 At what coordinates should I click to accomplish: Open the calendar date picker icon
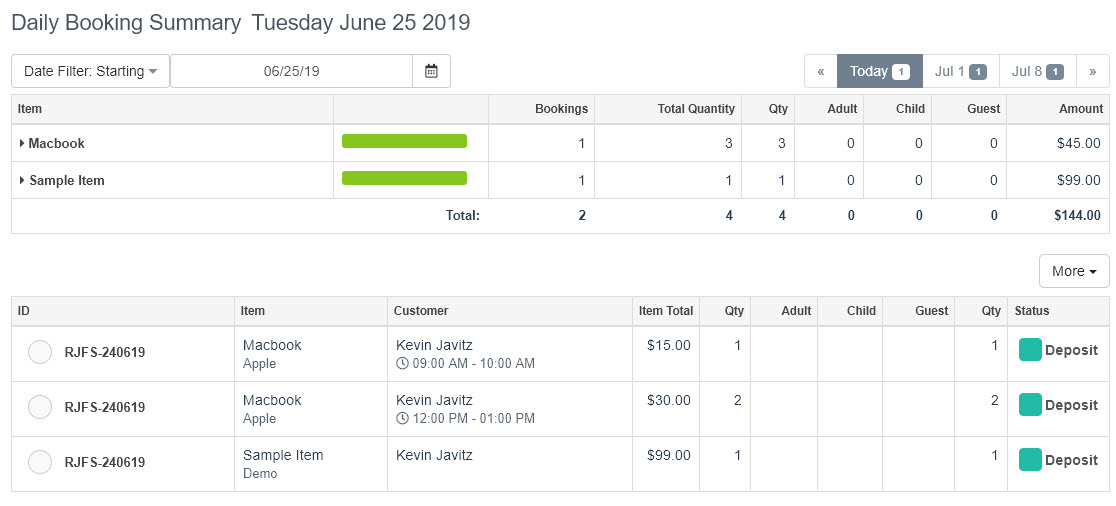pyautogui.click(x=431, y=71)
